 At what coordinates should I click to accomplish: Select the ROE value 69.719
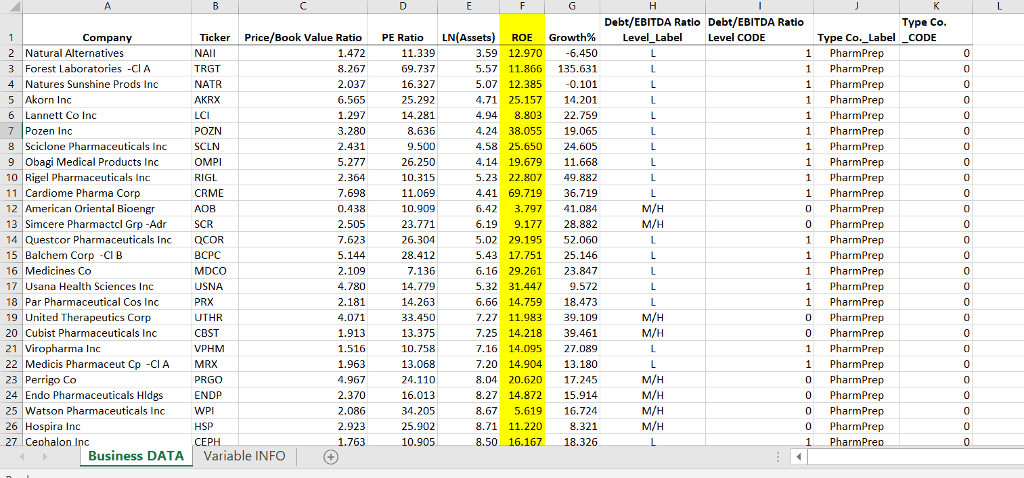point(522,193)
